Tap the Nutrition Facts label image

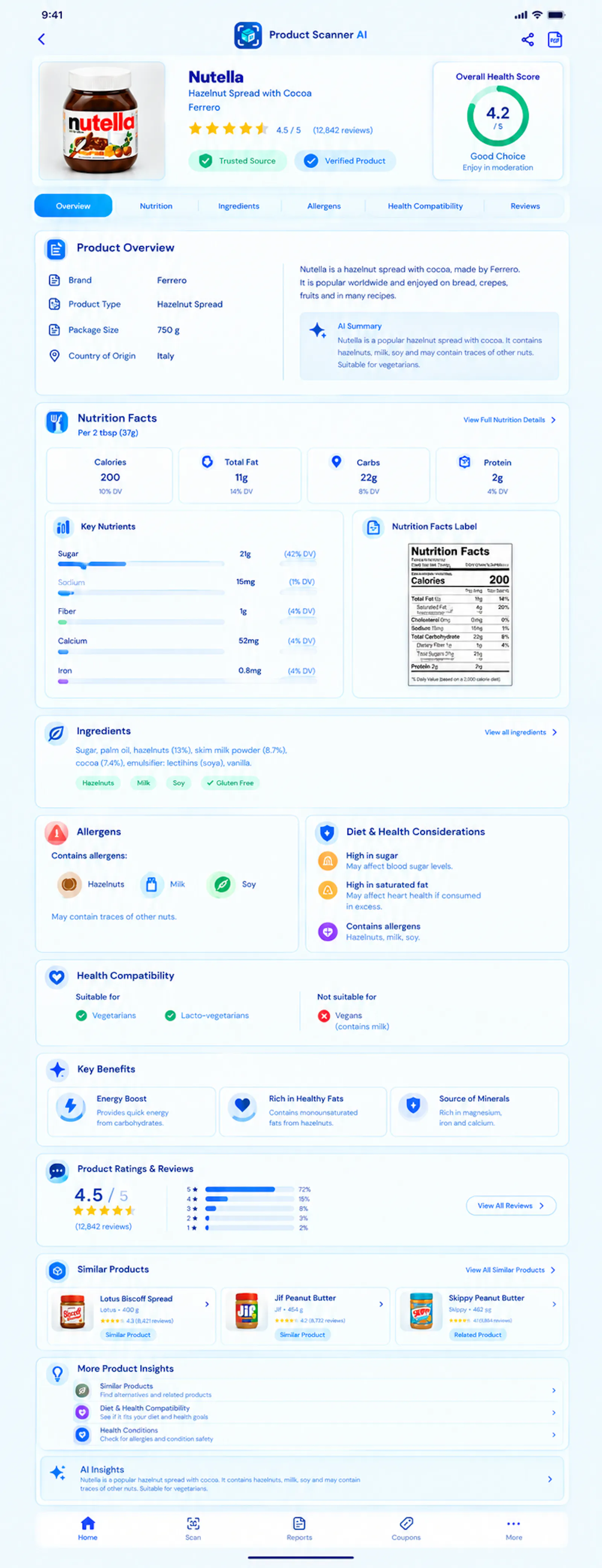(460, 615)
